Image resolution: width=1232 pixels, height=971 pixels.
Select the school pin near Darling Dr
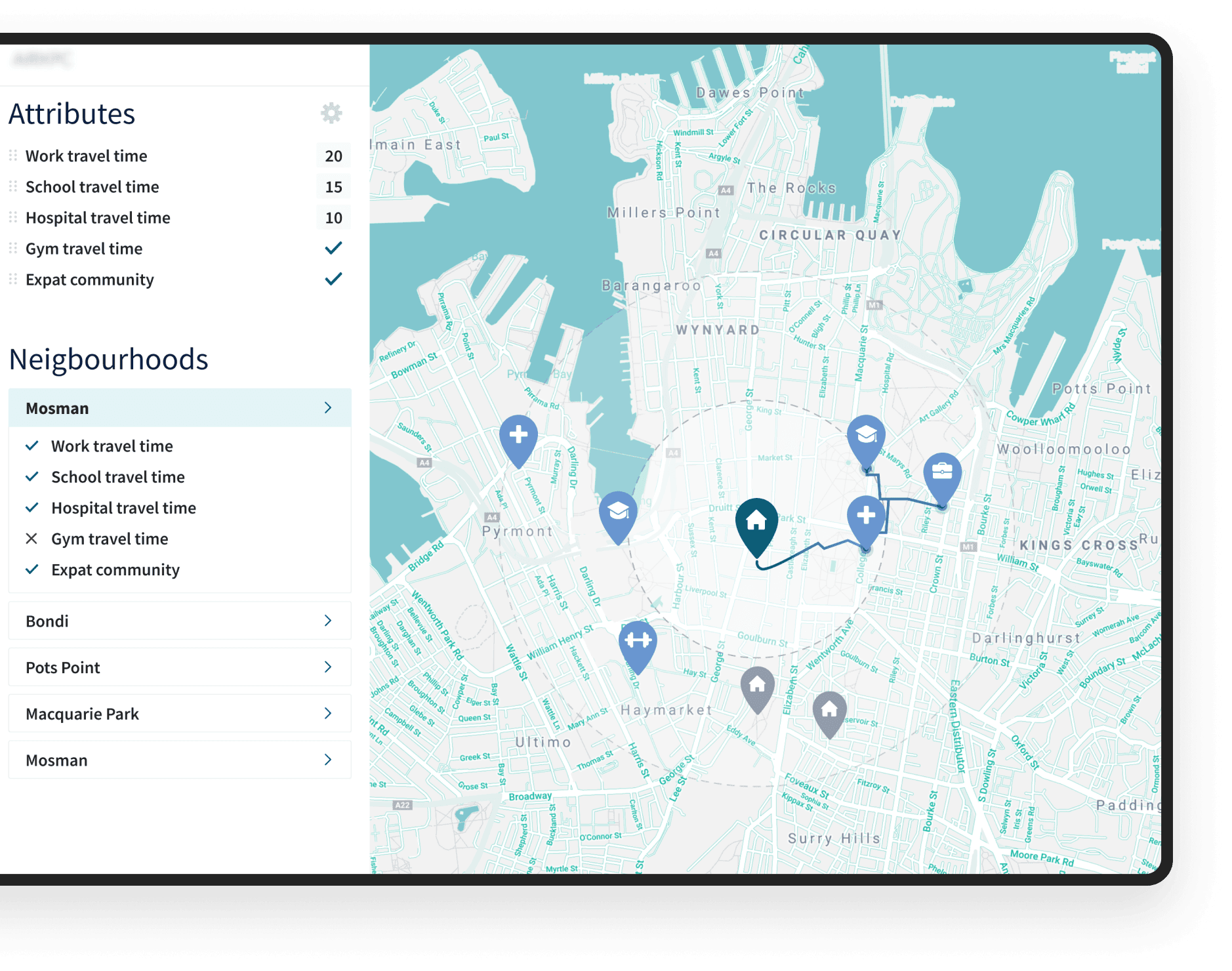pyautogui.click(x=618, y=517)
